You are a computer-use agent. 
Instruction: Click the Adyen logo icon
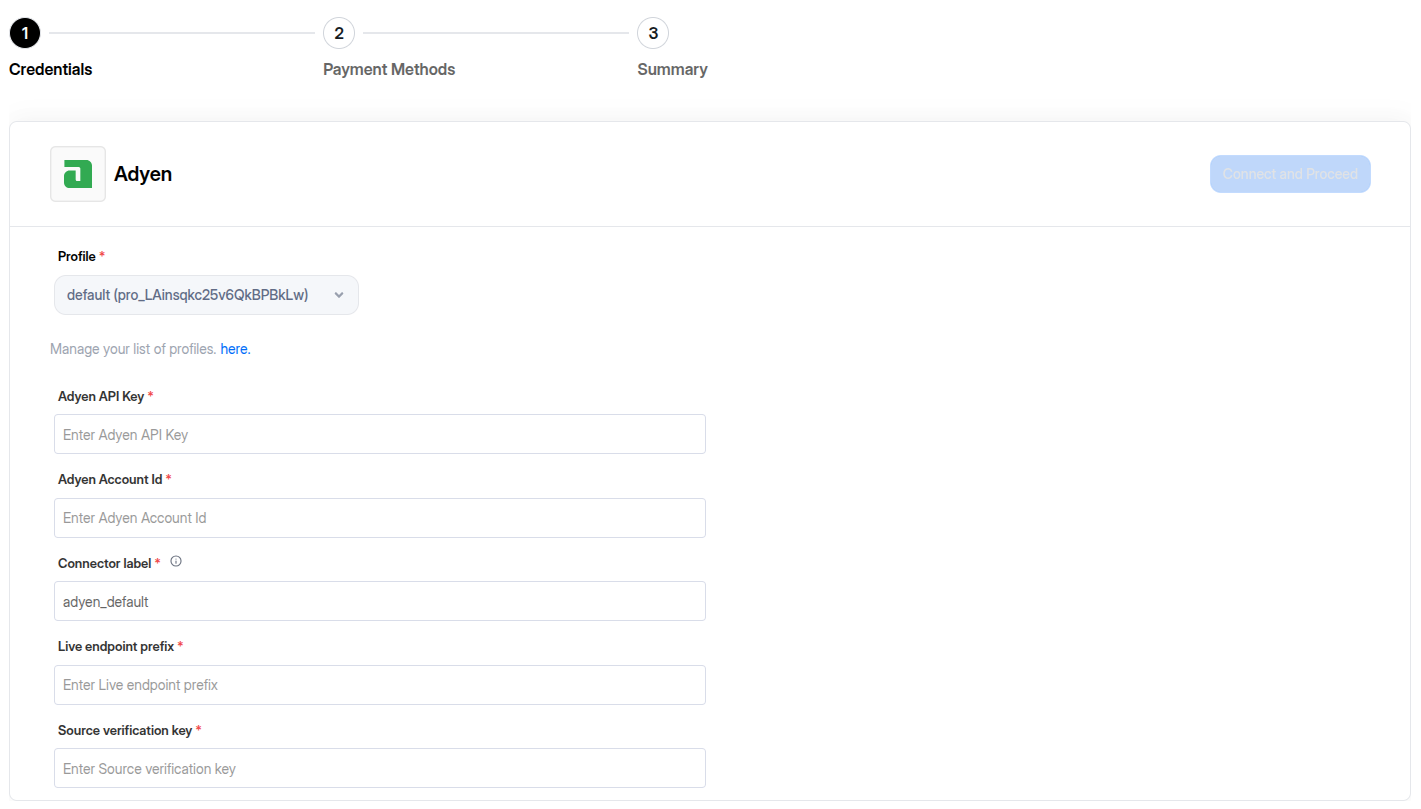(78, 174)
